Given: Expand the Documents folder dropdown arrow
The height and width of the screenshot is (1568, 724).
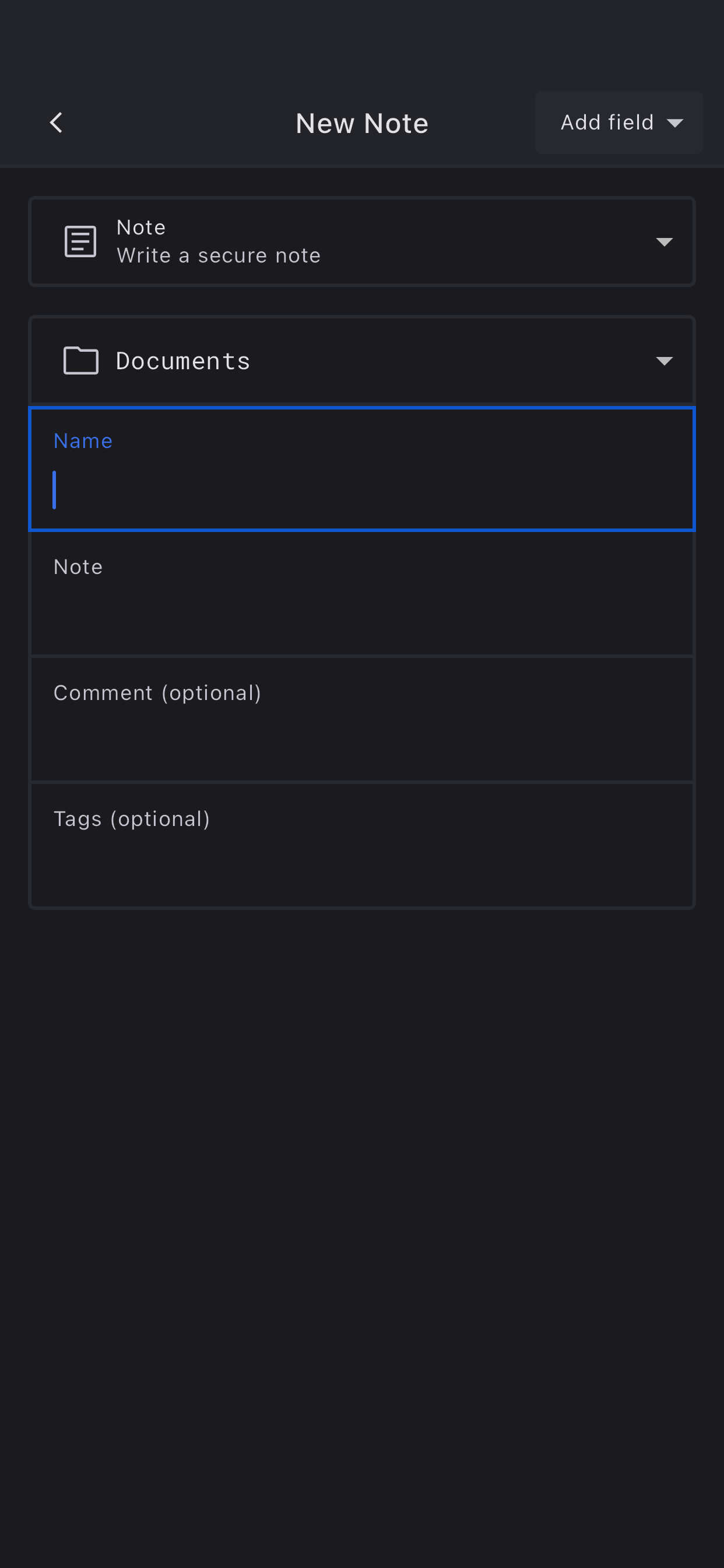Looking at the screenshot, I should 664,361.
